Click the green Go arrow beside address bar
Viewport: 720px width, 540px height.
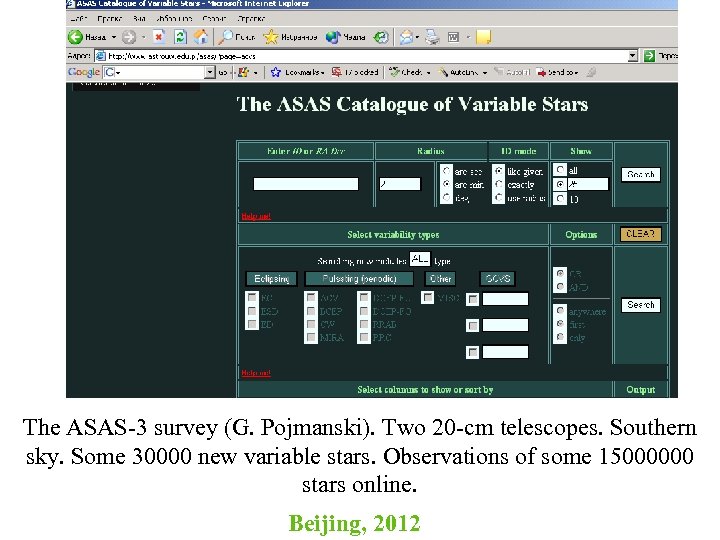coord(649,56)
